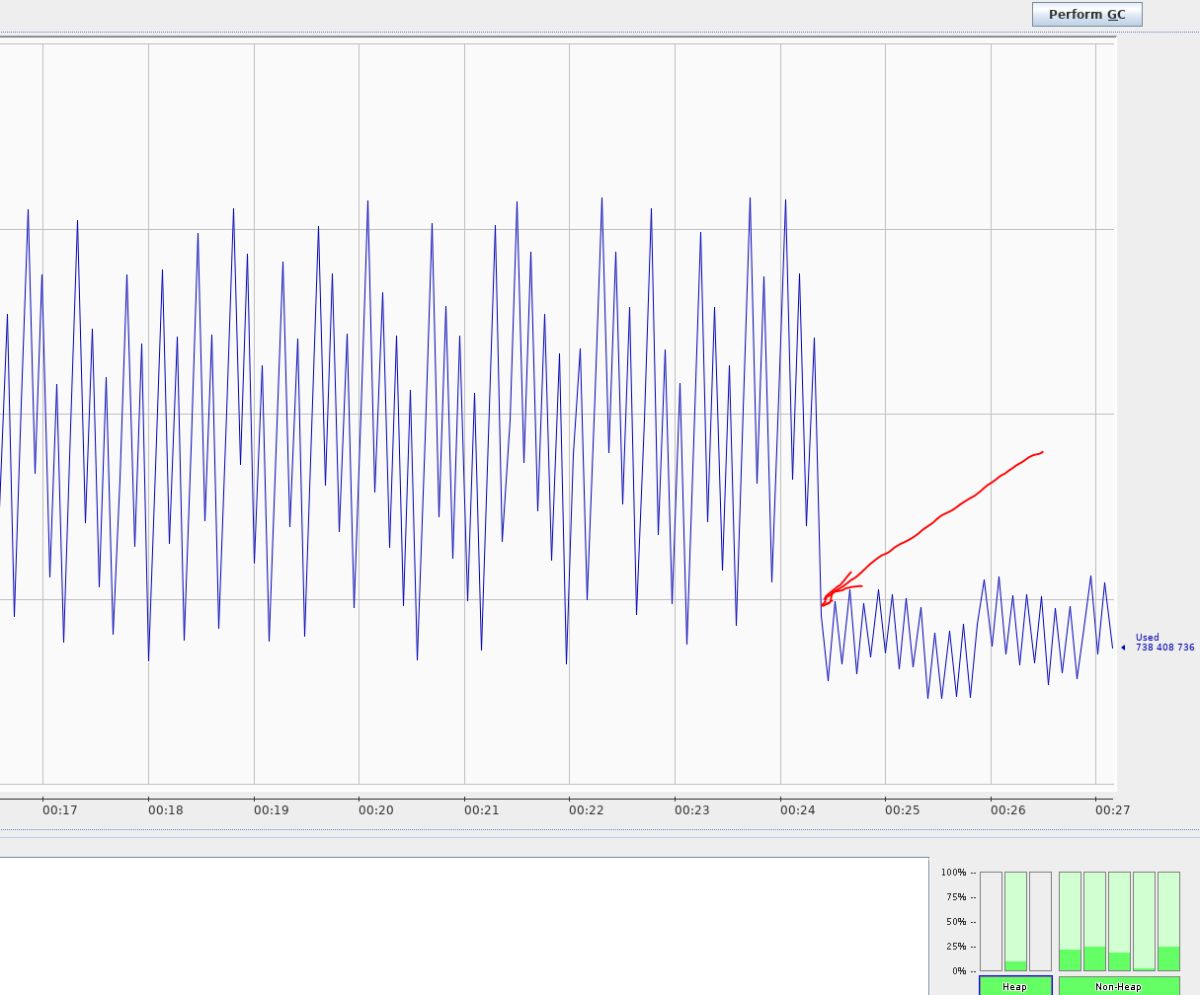Select the third heap pool bar
1200x995 pixels.
[1041, 921]
